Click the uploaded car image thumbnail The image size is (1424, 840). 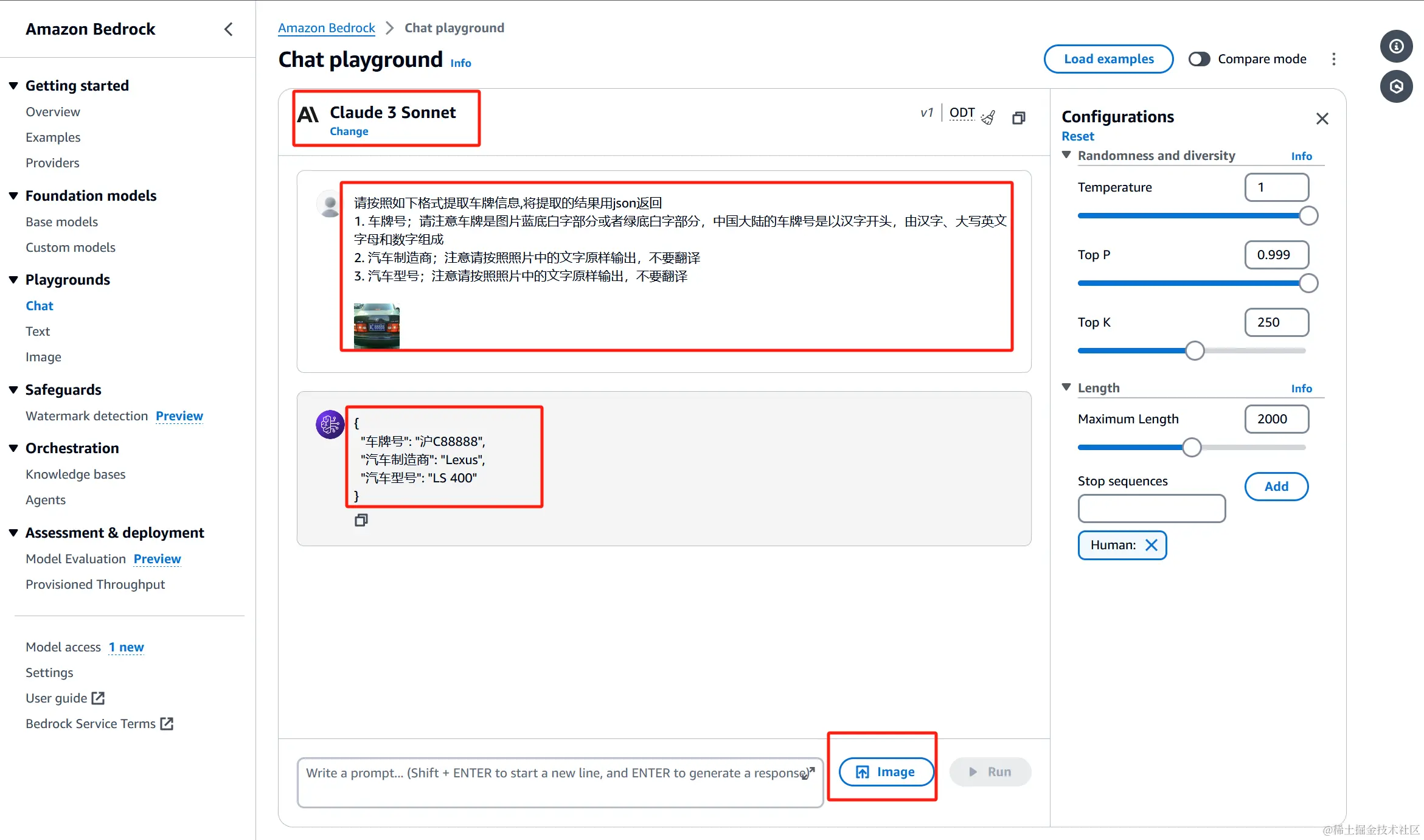coord(377,326)
